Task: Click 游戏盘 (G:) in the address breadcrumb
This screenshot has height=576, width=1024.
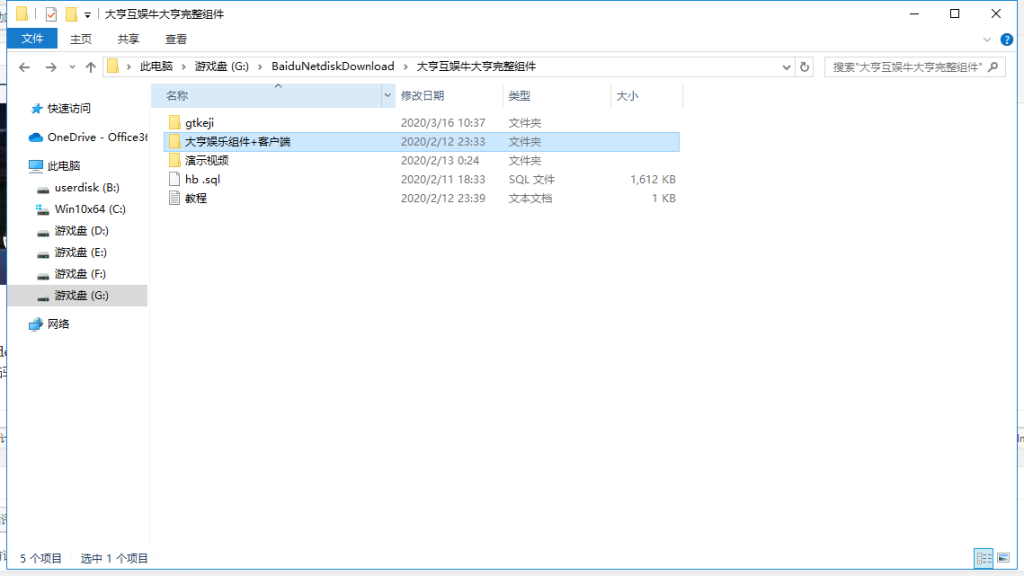Action: tap(221, 67)
